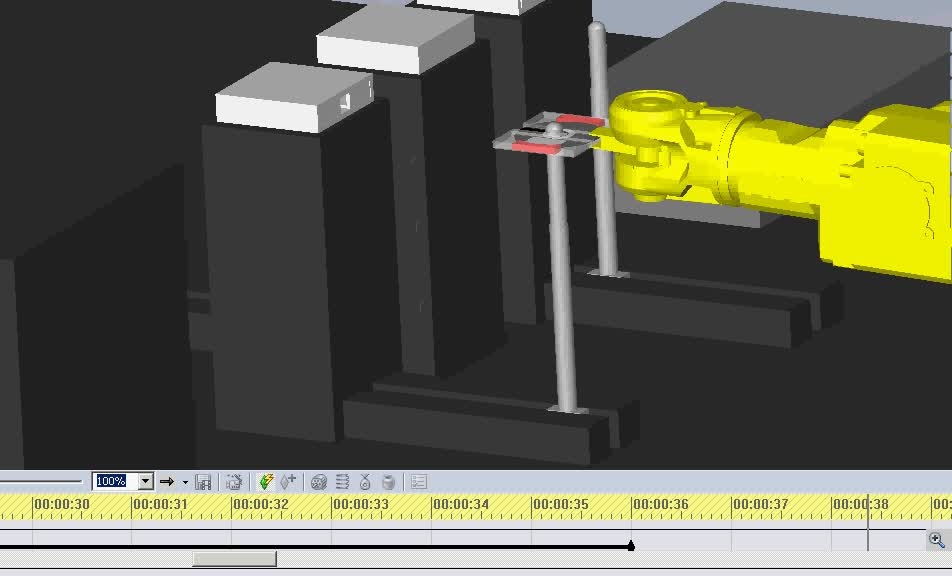Expand the small arrow next to play direction
Screen dimensions: 952x576
[x=185, y=482]
